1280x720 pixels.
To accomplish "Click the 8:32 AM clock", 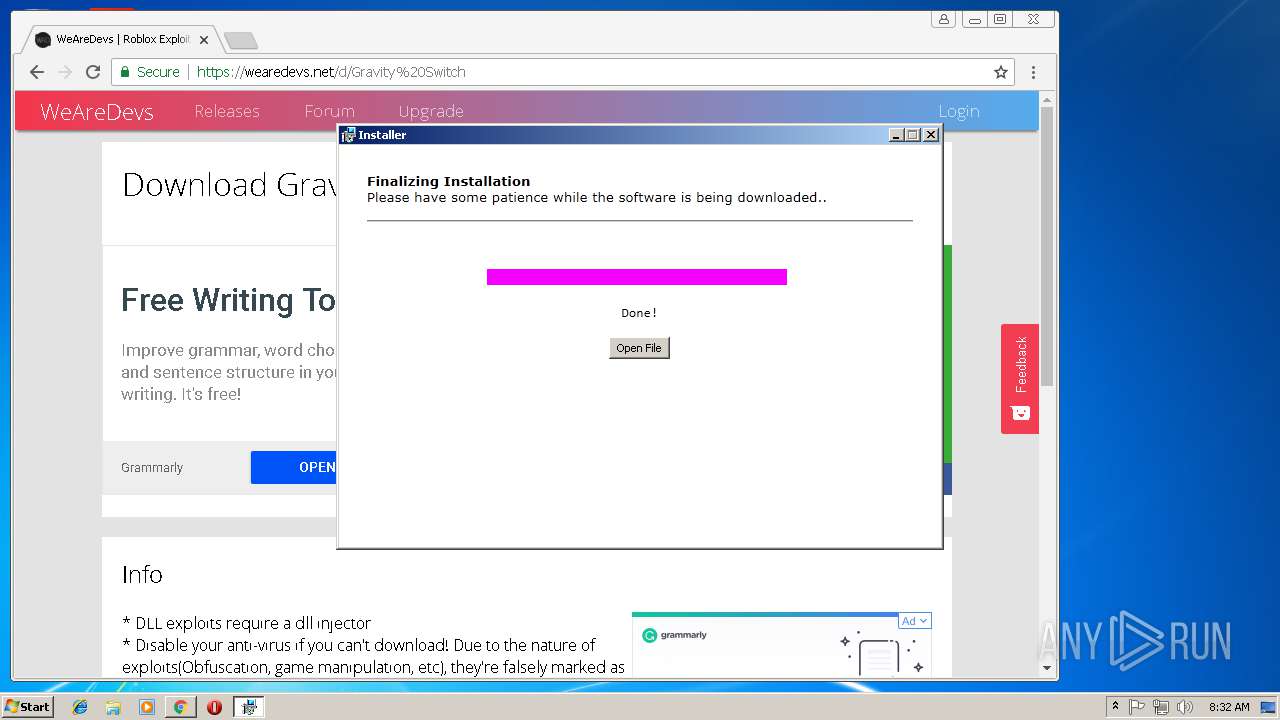I will pyautogui.click(x=1229, y=707).
